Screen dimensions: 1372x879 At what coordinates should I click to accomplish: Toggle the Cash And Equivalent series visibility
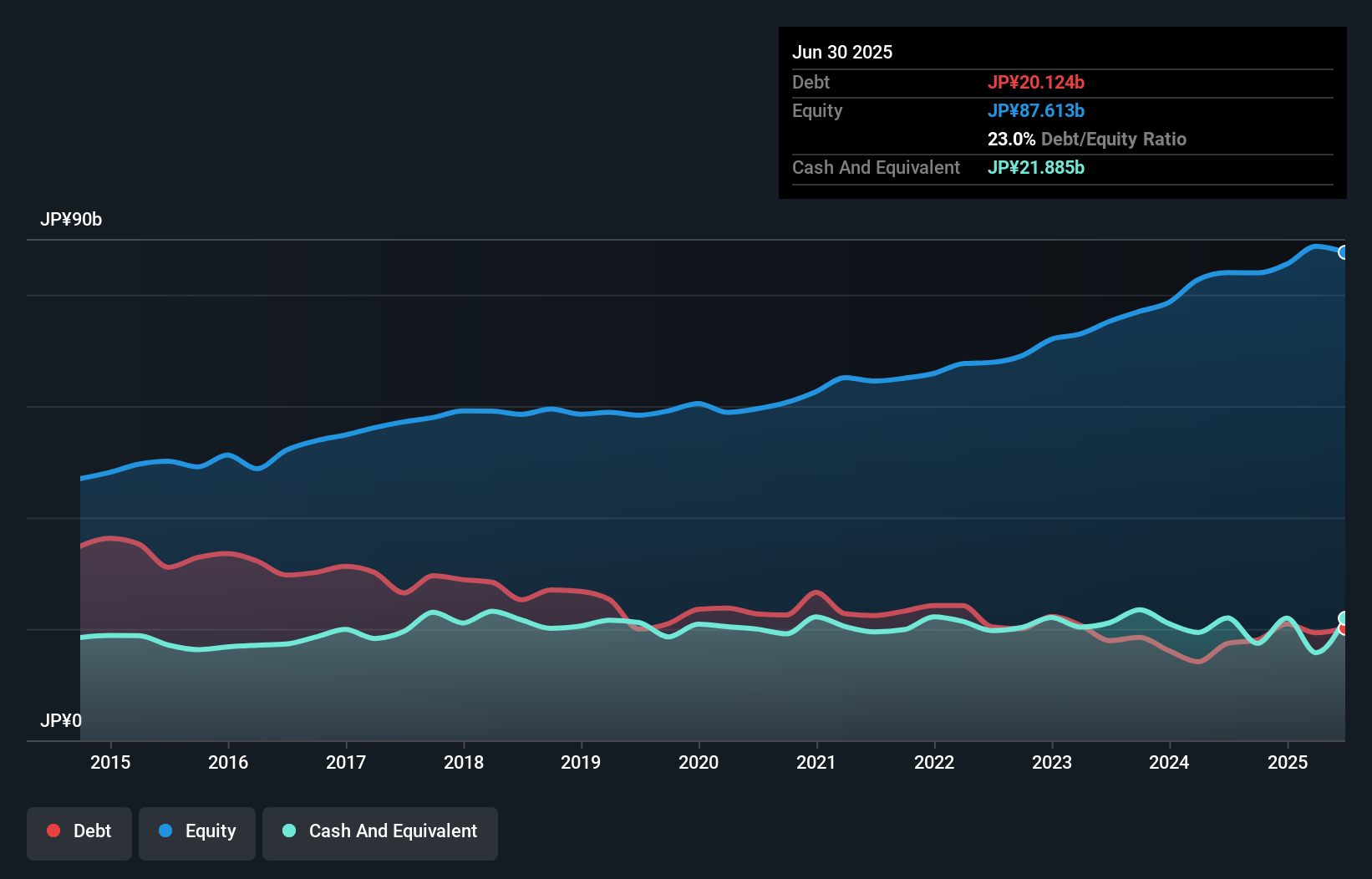380,832
